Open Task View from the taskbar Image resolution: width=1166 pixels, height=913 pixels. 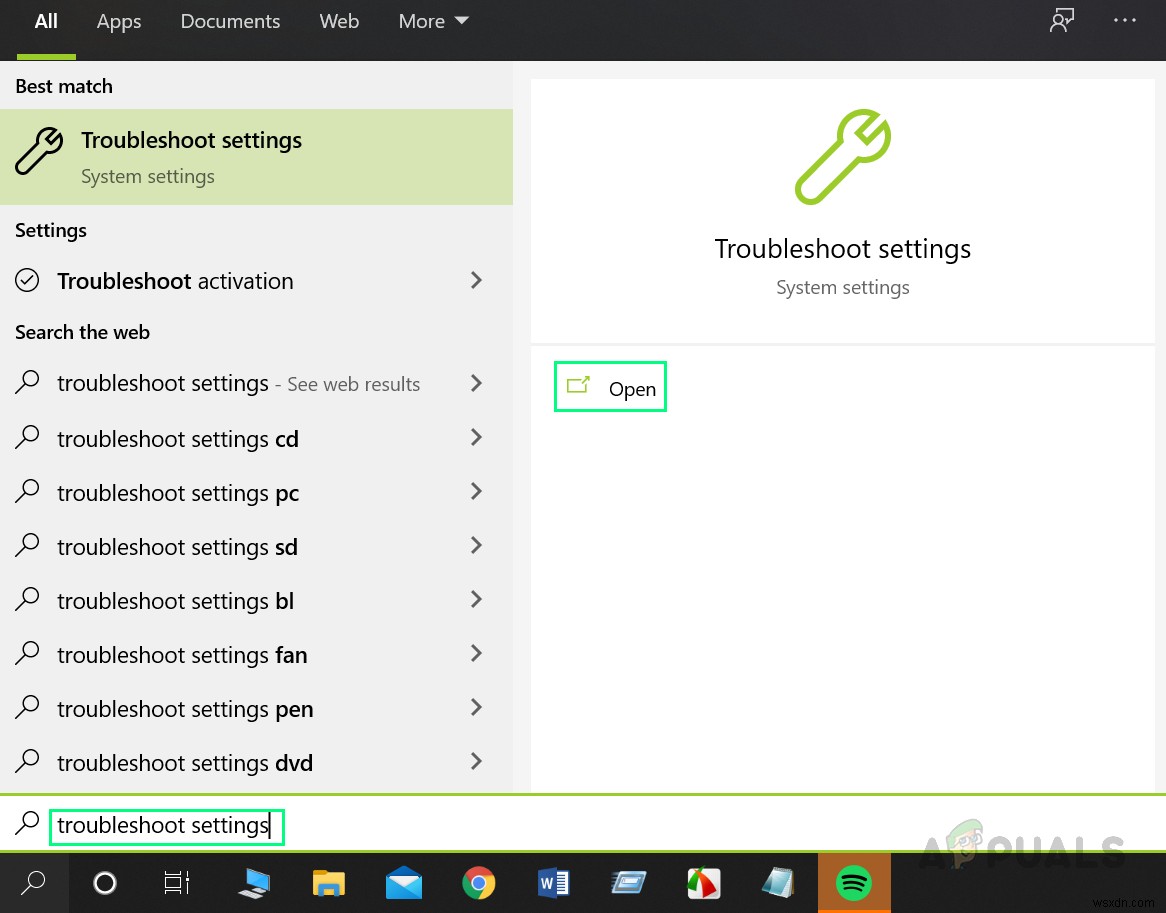coord(177,883)
